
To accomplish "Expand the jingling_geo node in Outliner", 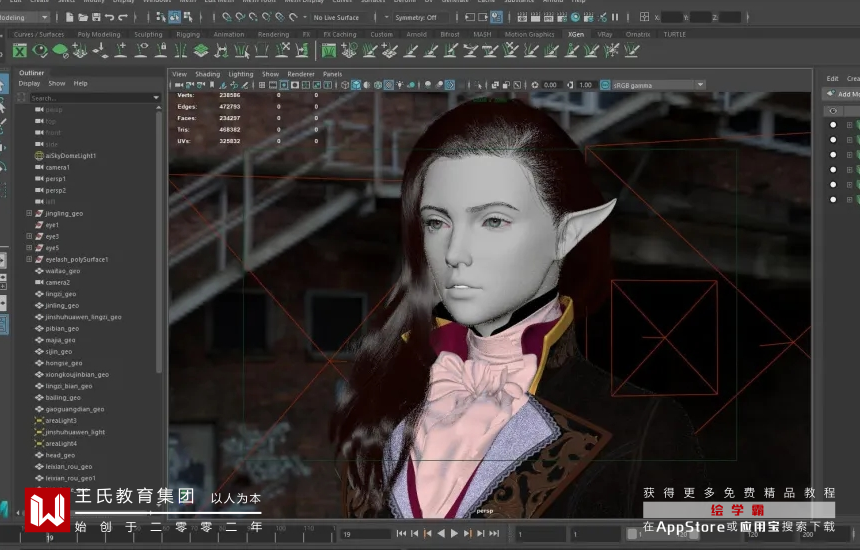I will click(29, 213).
